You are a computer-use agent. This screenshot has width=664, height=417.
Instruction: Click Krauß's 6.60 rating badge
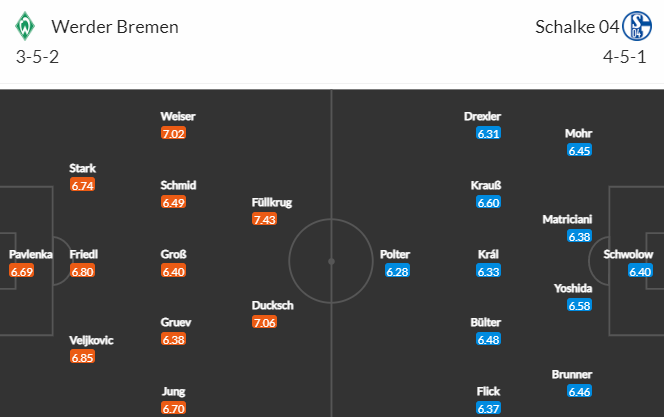click(x=488, y=202)
